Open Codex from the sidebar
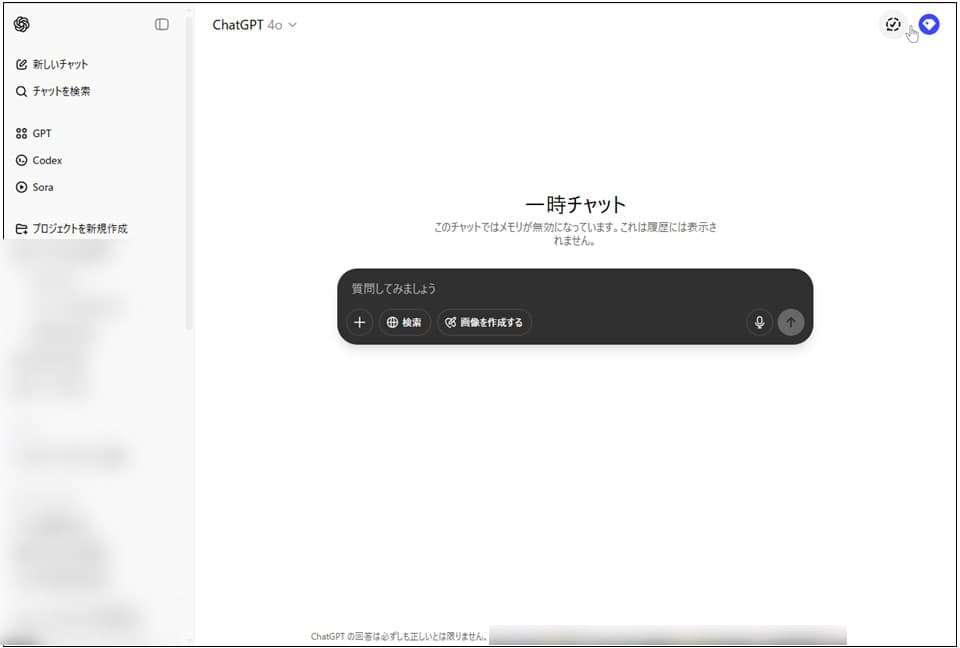This screenshot has height=648, width=960. tap(39, 160)
